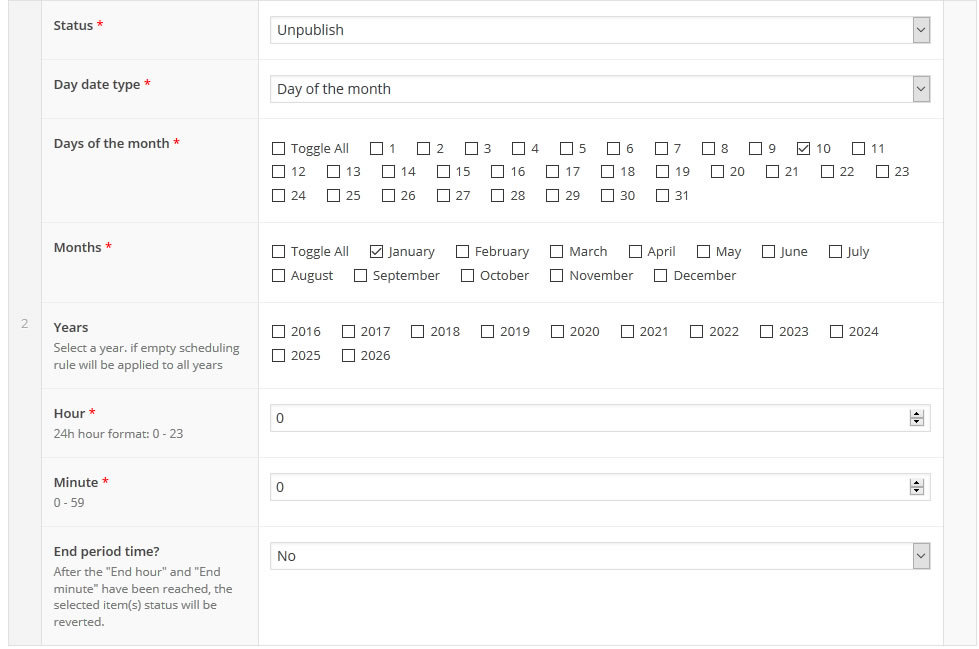Tick day 31 checkbox
This screenshot has width=979, height=649.
coord(662,196)
